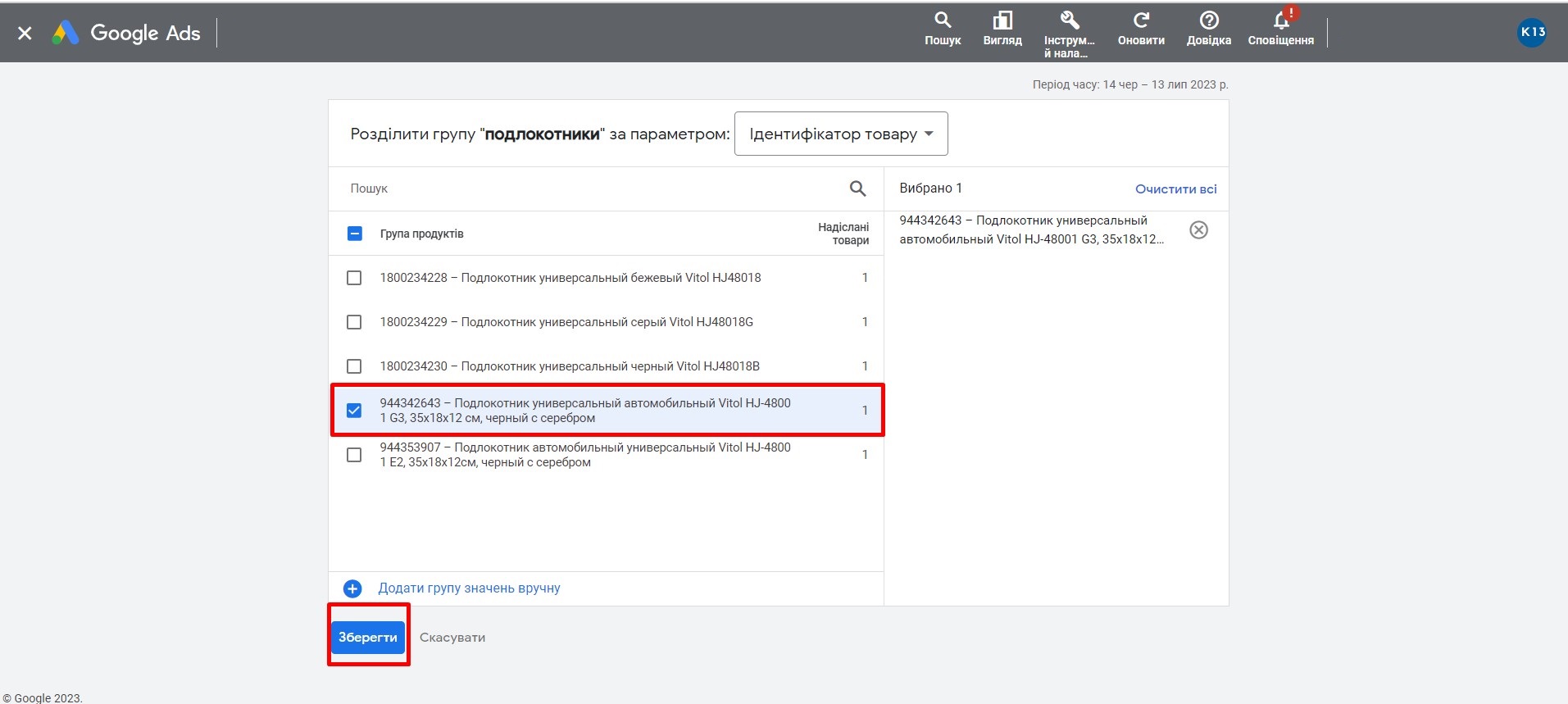Click selected item text 944342643 in right panel
This screenshot has width=1568, height=704.
tap(1031, 230)
